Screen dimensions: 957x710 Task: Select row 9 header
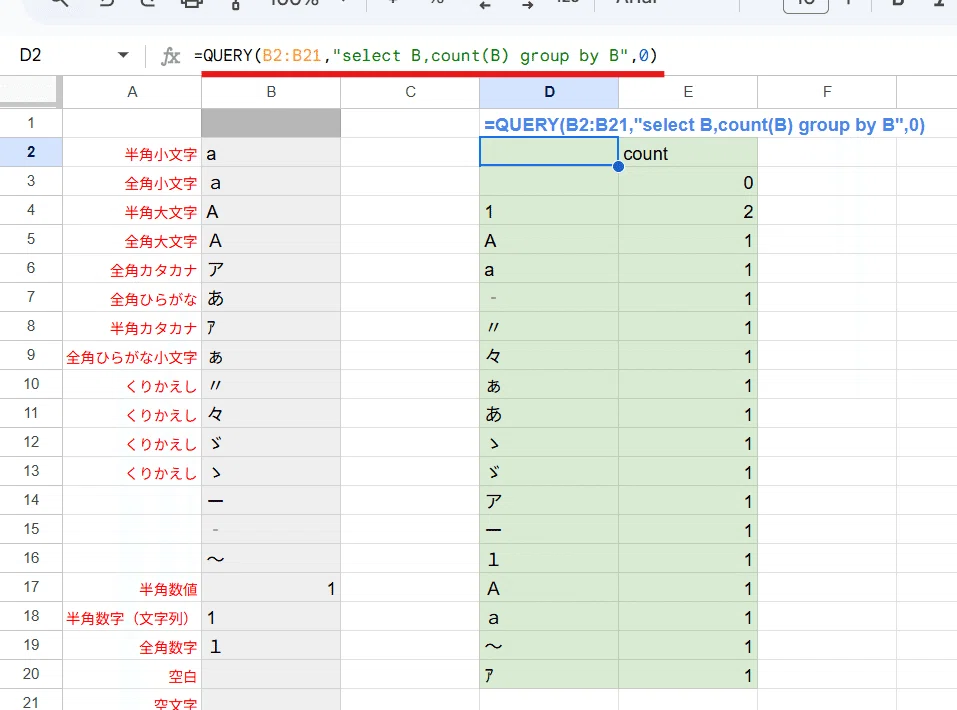point(31,355)
